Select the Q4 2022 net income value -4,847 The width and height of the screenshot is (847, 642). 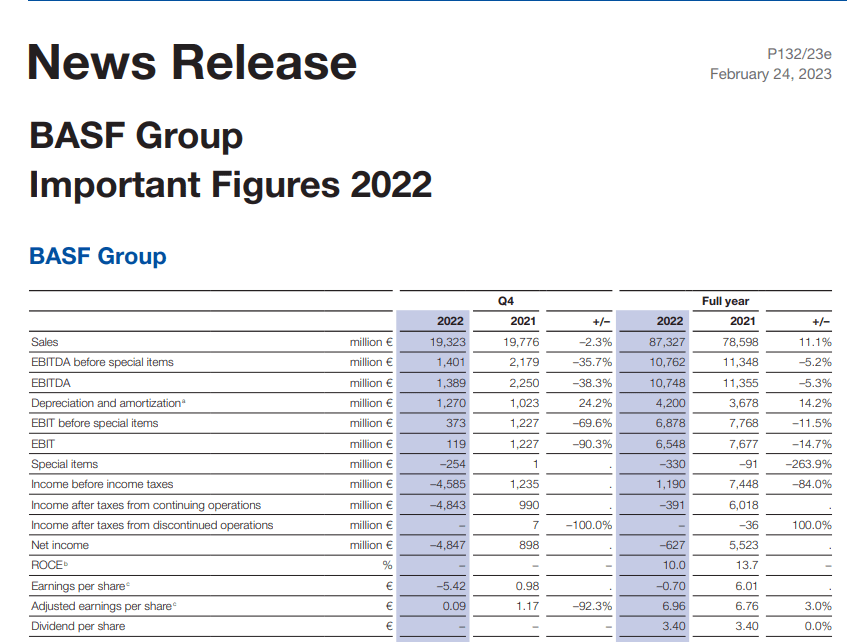pyautogui.click(x=446, y=545)
